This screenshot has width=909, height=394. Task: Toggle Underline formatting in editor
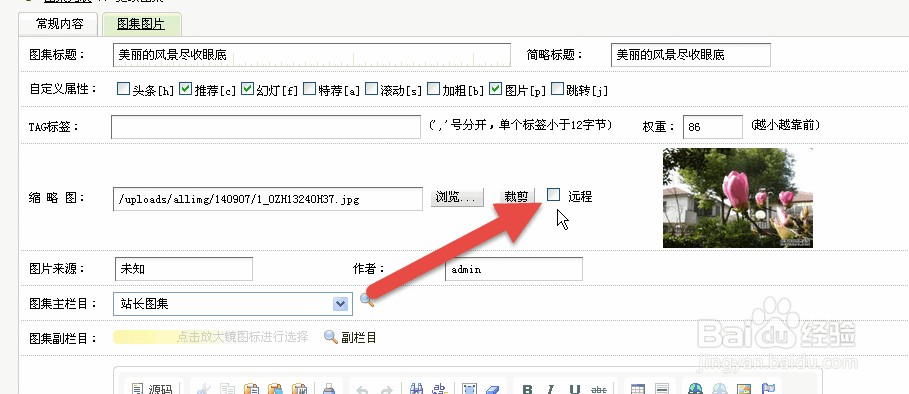[x=575, y=390]
